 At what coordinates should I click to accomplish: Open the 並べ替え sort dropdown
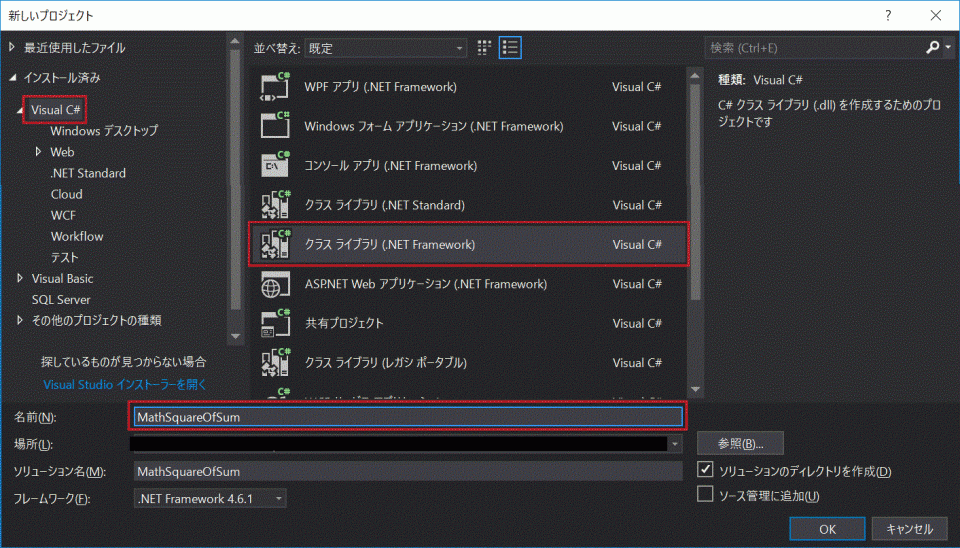point(386,48)
